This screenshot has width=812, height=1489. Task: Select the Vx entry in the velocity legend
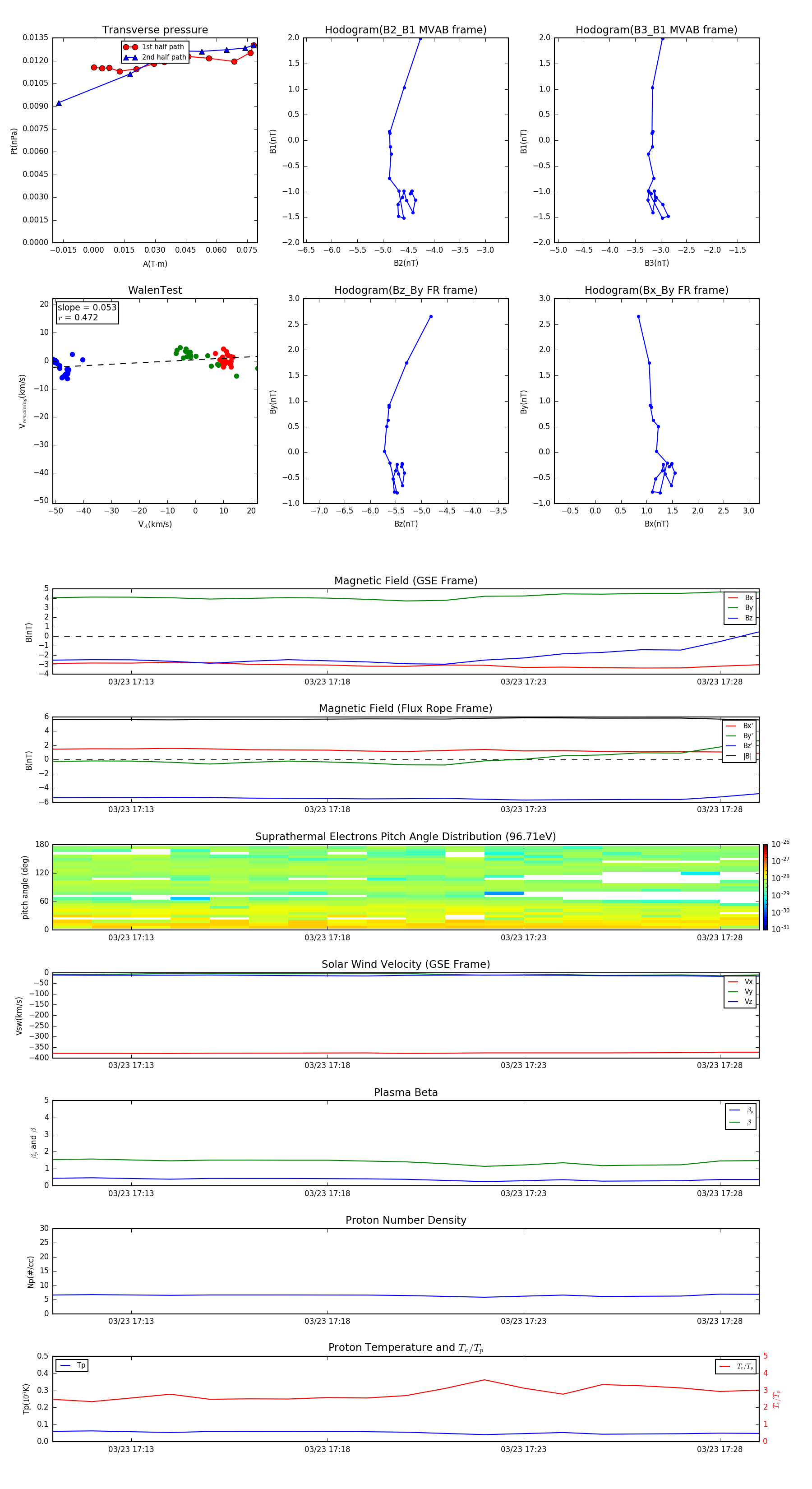click(740, 981)
